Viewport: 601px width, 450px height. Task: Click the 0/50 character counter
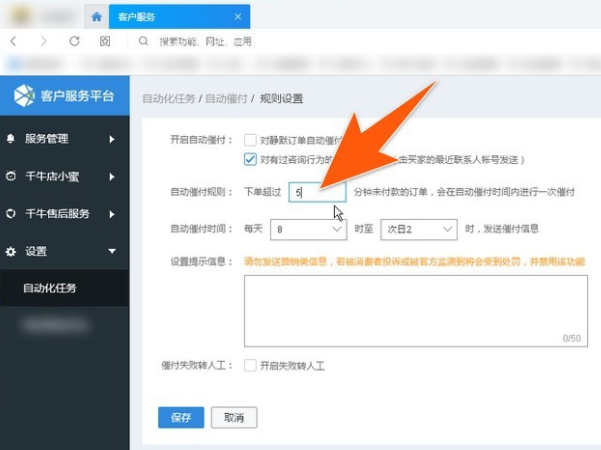tap(571, 338)
